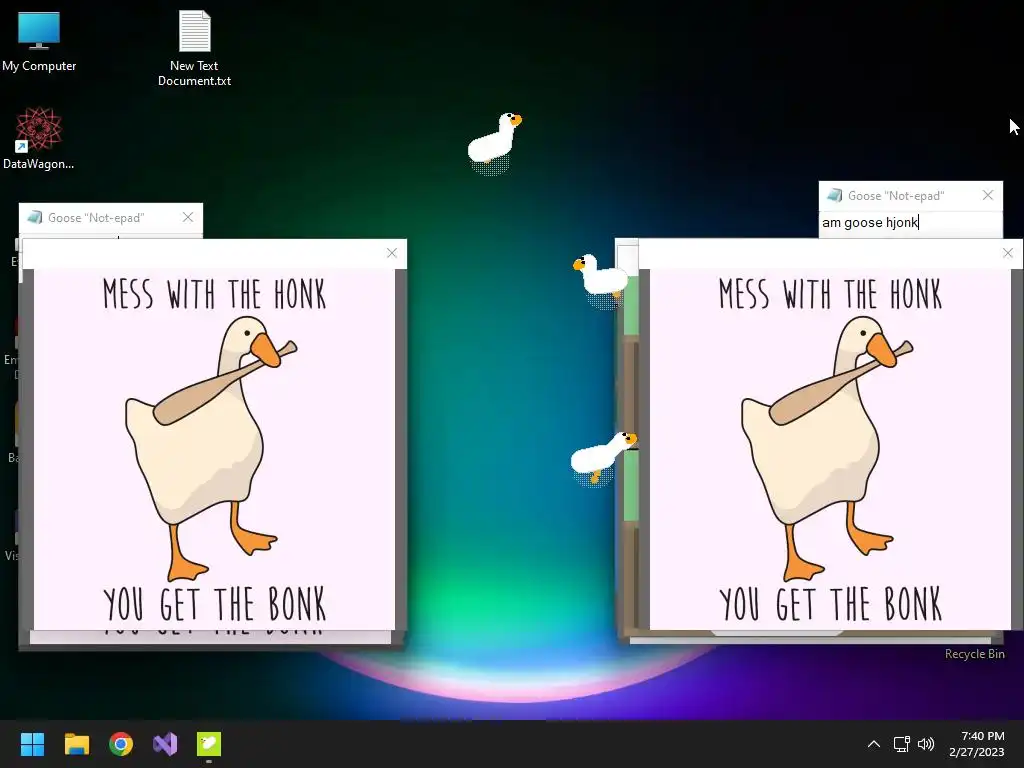
Task: Select the Recycle Bin label
Action: (x=974, y=654)
